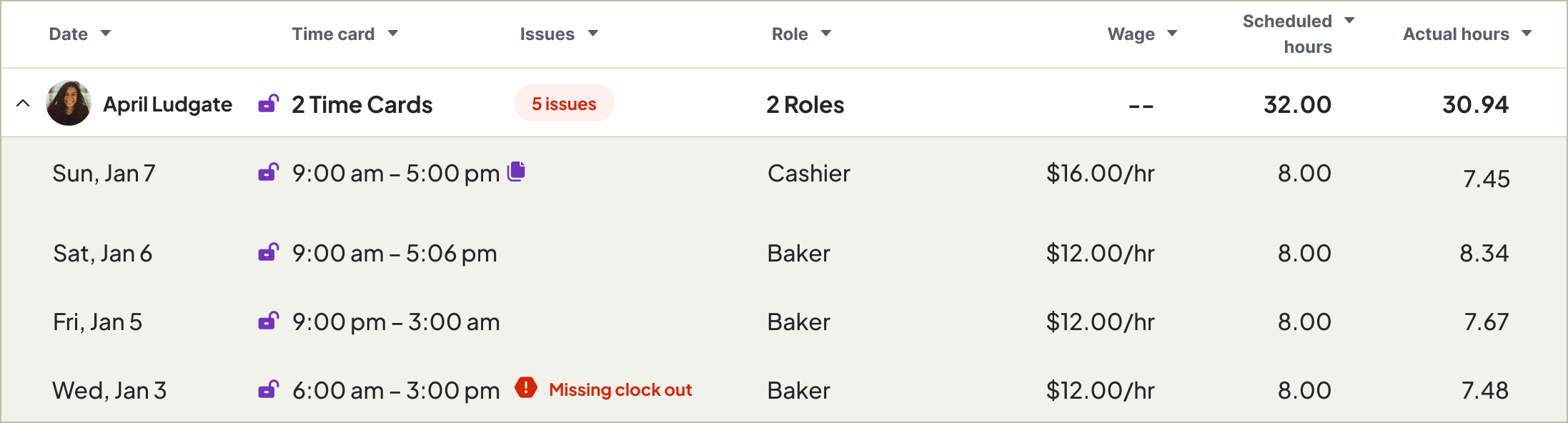Image resolution: width=1568 pixels, height=423 pixels.
Task: Click April Ludgate's profile photo
Action: (x=69, y=104)
